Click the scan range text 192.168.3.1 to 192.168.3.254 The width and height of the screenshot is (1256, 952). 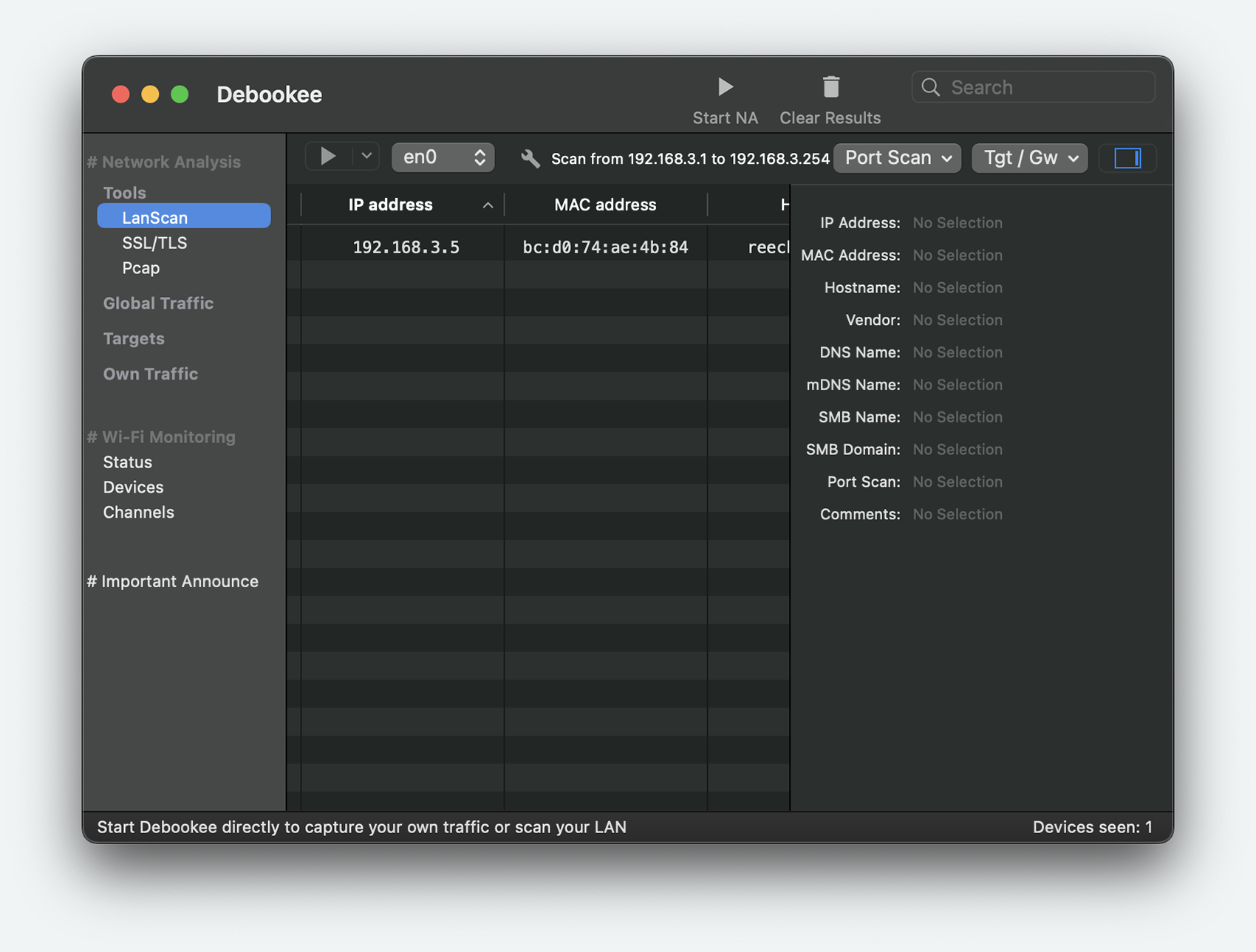pyautogui.click(x=690, y=159)
